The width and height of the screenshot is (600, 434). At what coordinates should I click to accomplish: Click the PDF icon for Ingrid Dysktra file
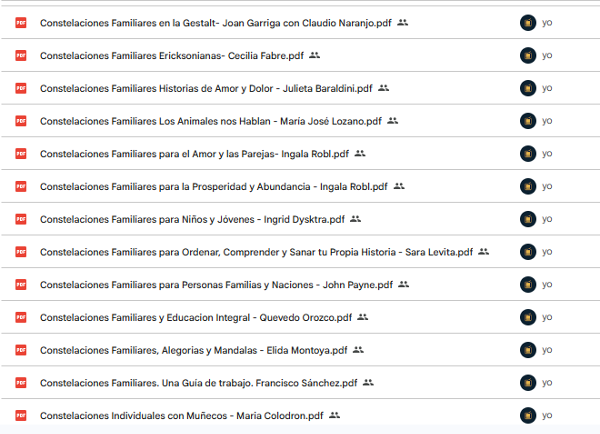(21, 219)
